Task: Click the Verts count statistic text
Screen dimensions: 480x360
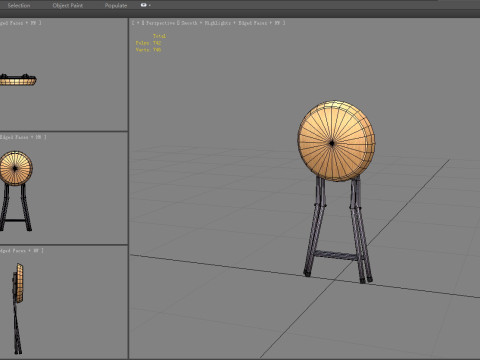Action: click(148, 50)
